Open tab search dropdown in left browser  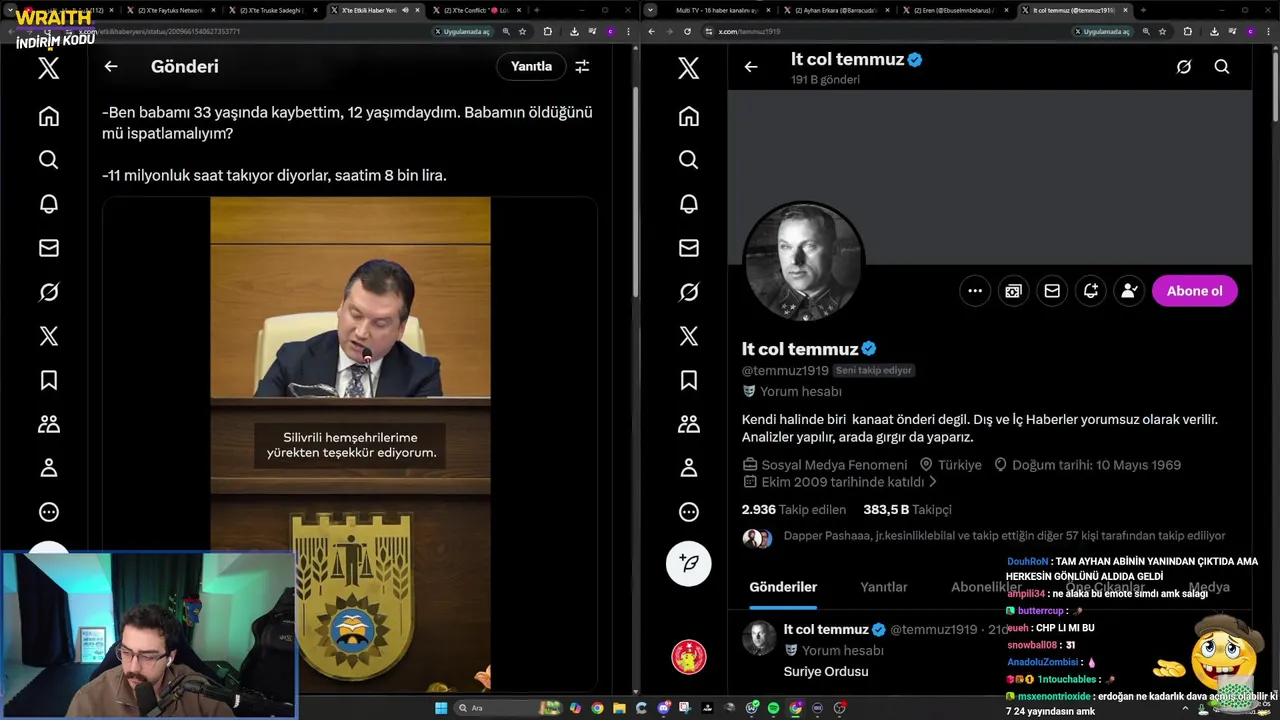11,10
